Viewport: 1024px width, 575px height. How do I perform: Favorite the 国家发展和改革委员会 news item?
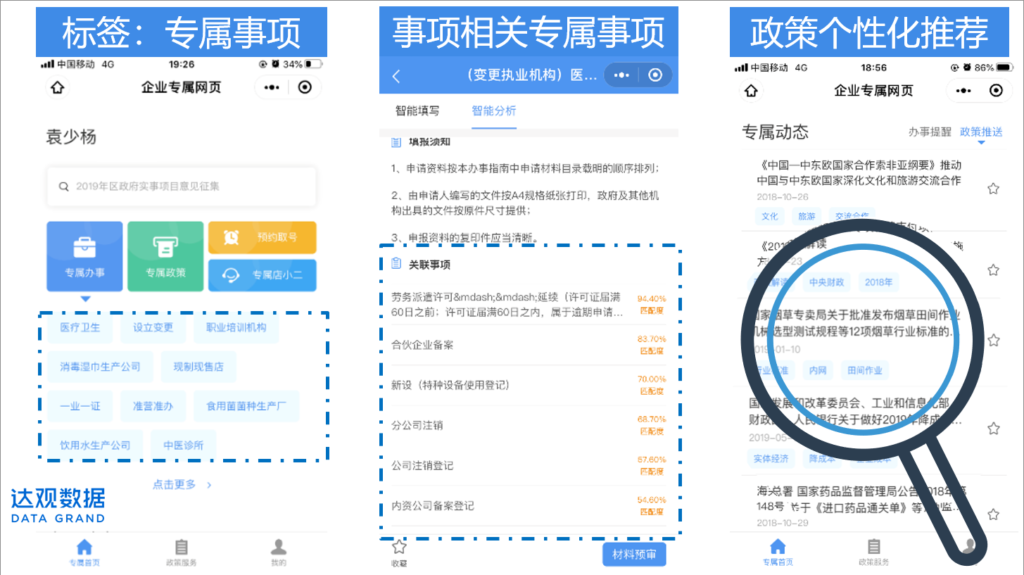pyautogui.click(x=993, y=428)
